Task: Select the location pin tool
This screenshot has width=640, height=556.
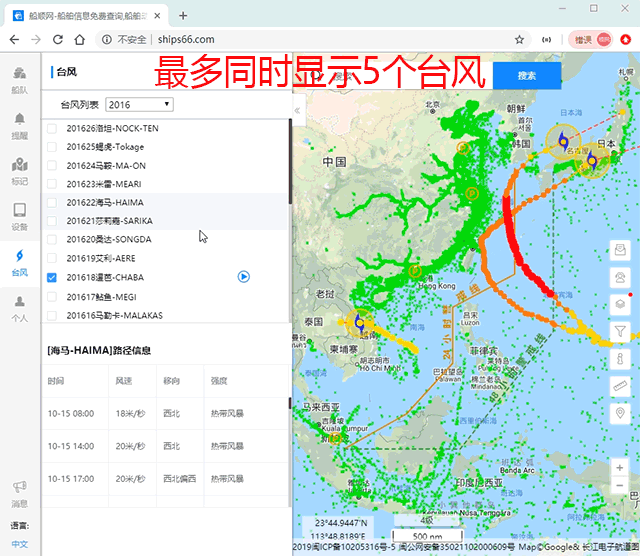Action: pyautogui.click(x=620, y=414)
